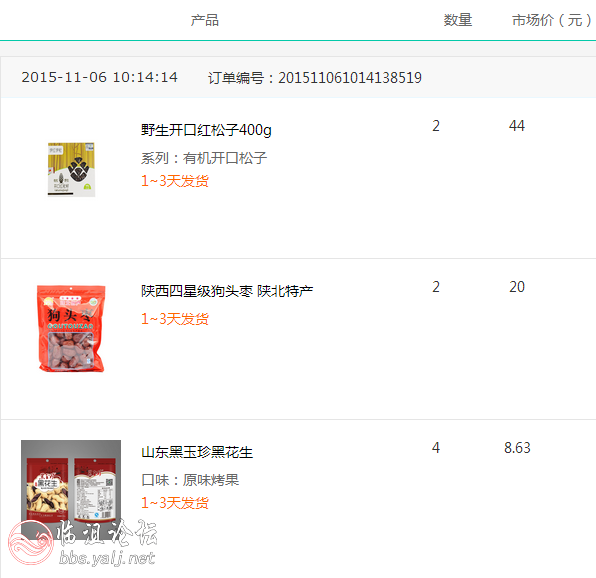Click the bbs.yalj.net watermark logo
This screenshot has width=596, height=578.
pos(82,543)
